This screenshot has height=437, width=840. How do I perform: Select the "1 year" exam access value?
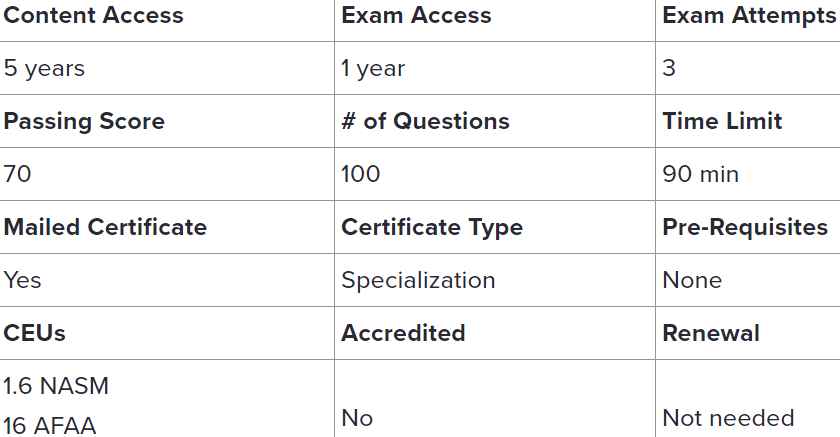coord(373,69)
